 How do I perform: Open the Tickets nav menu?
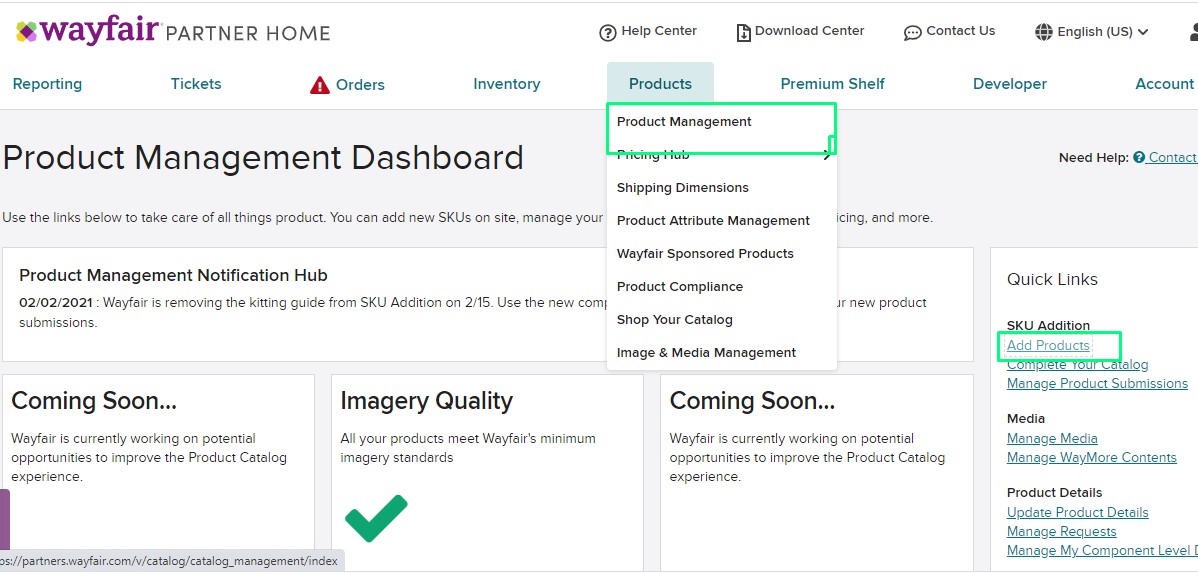196,84
